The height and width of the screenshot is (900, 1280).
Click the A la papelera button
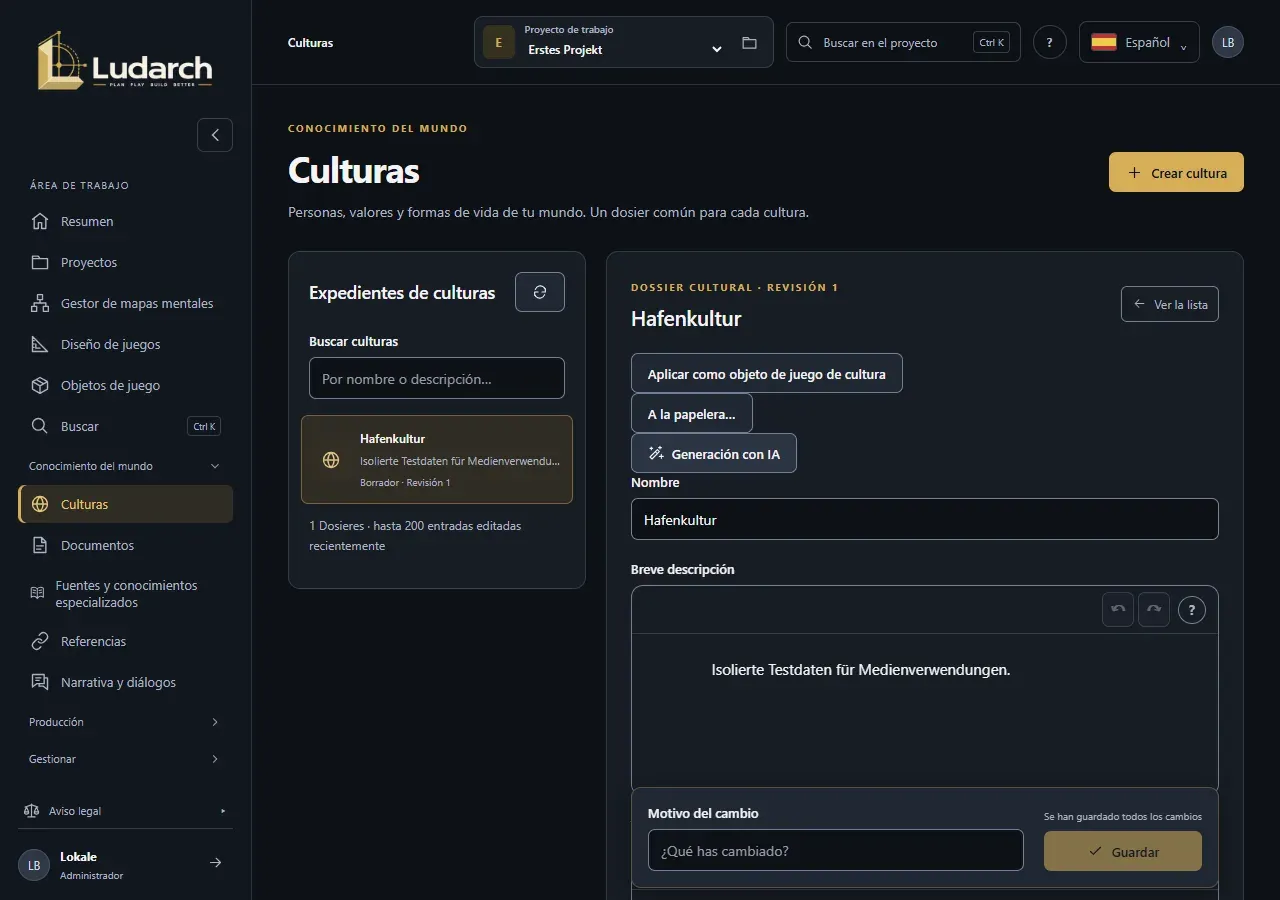pyautogui.click(x=692, y=413)
